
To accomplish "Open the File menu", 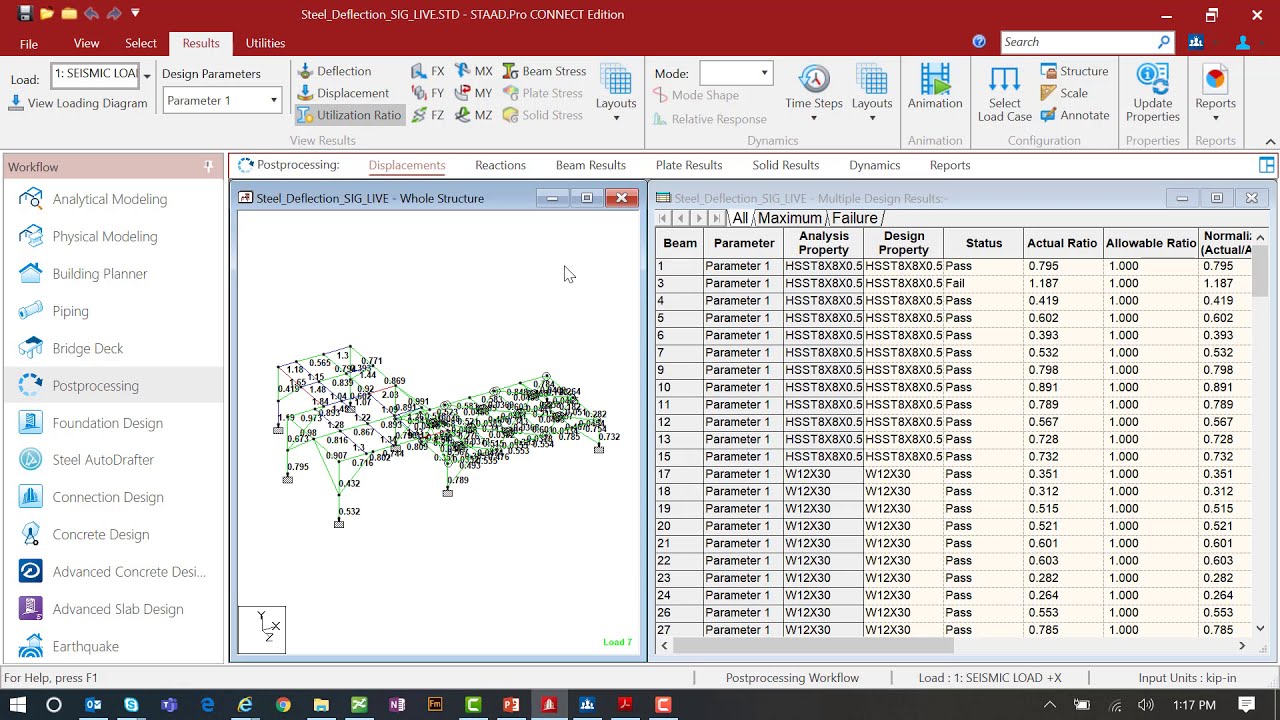I will click(29, 44).
